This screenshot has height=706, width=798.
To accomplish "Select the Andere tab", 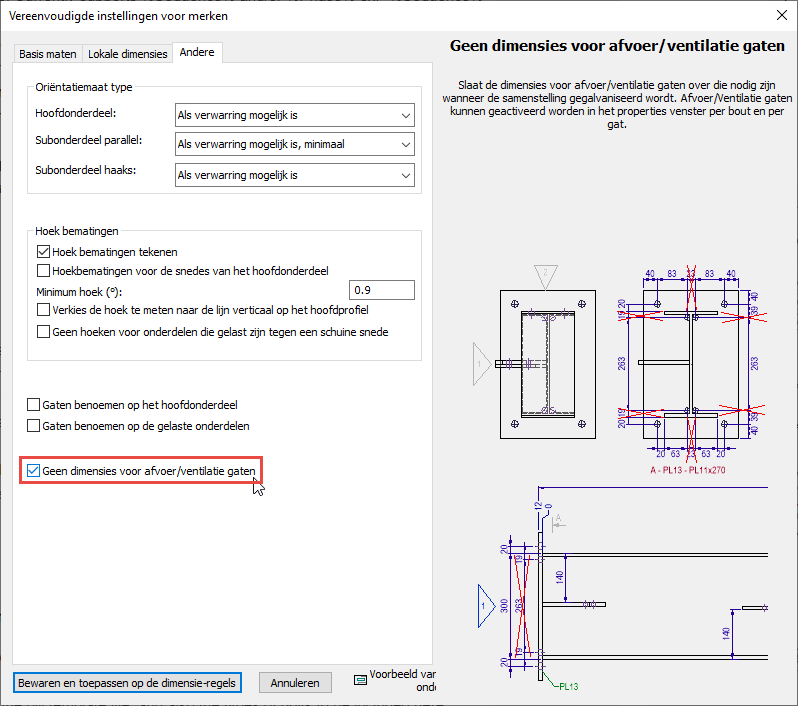I will click(x=197, y=52).
